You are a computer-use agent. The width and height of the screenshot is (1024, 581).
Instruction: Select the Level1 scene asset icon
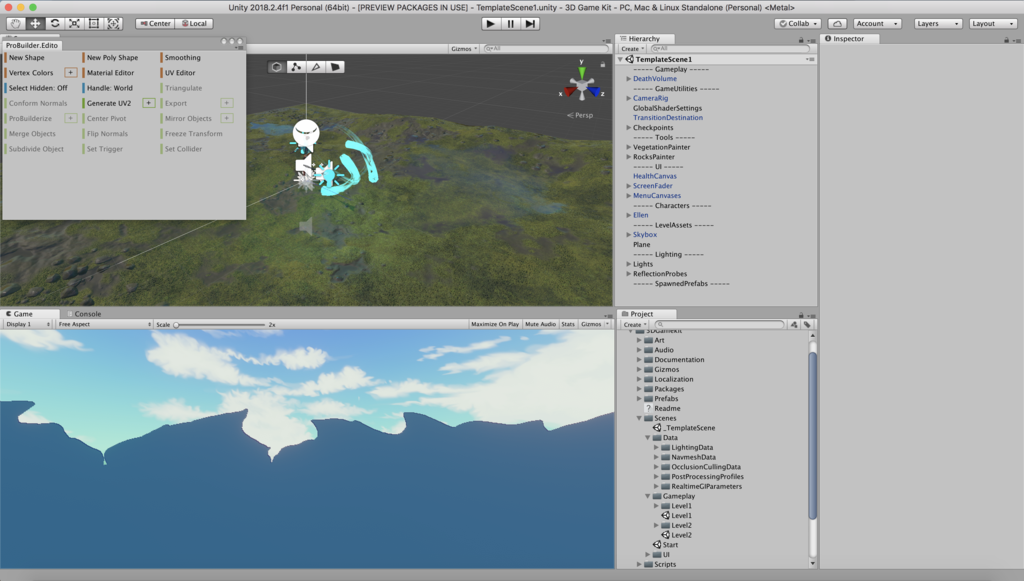coord(666,516)
